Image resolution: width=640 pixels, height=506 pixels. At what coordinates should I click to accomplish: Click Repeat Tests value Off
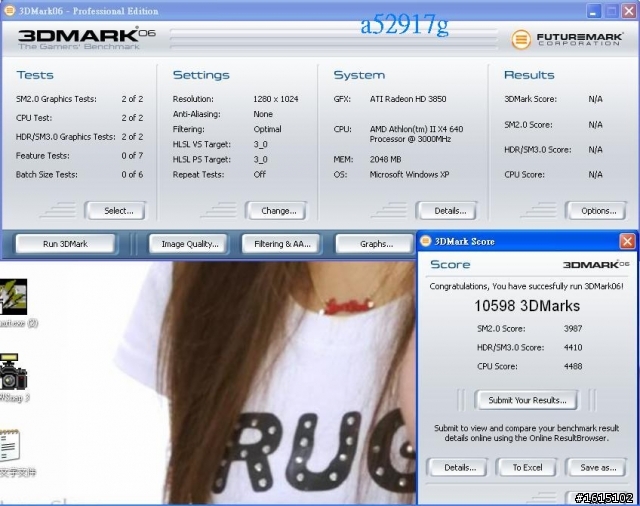pyautogui.click(x=260, y=174)
